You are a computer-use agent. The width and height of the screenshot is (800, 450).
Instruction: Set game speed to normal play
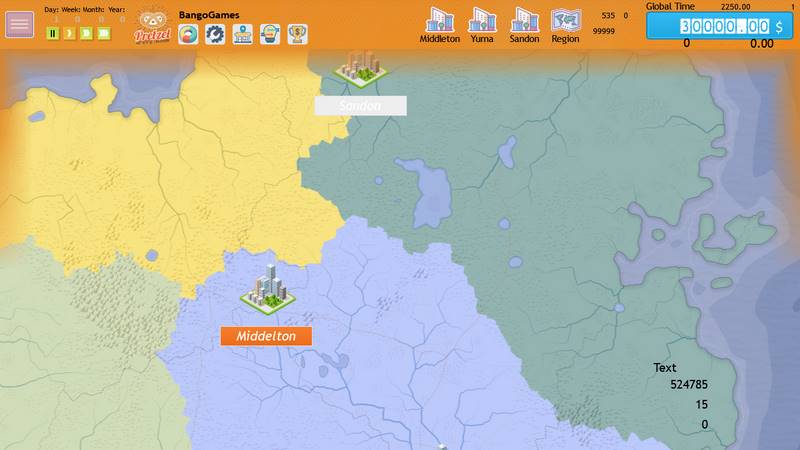(69, 33)
